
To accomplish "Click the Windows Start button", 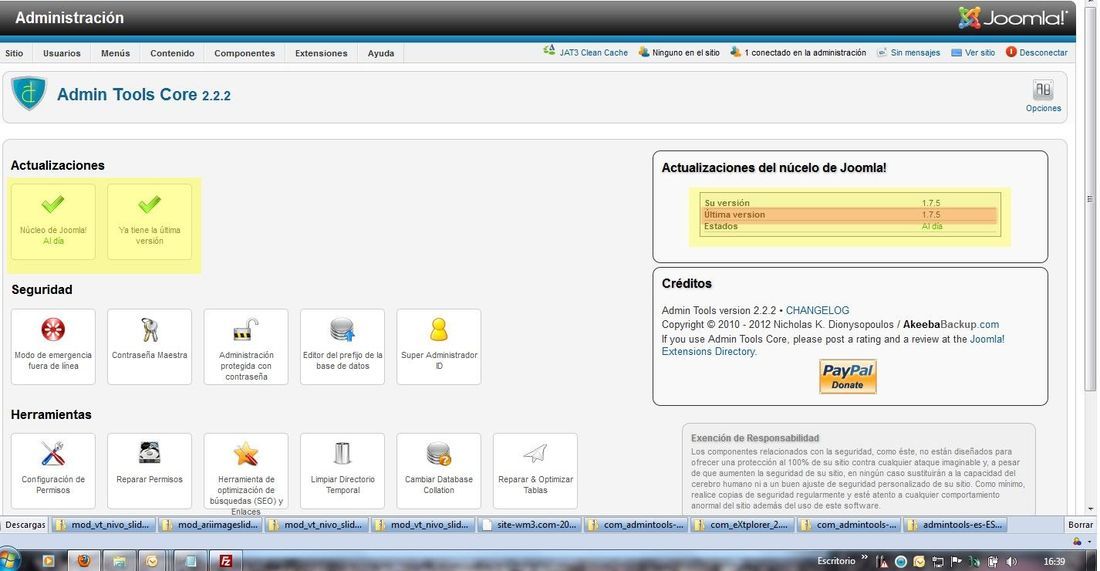I will pyautogui.click(x=11, y=560).
